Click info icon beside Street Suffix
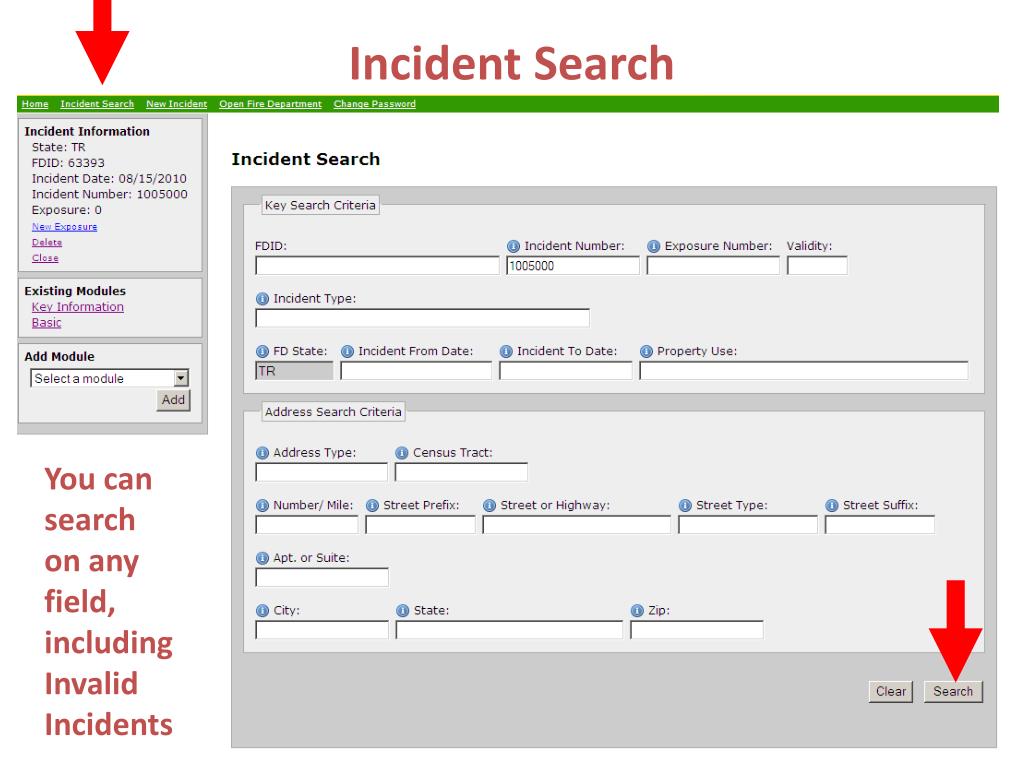 coord(832,505)
